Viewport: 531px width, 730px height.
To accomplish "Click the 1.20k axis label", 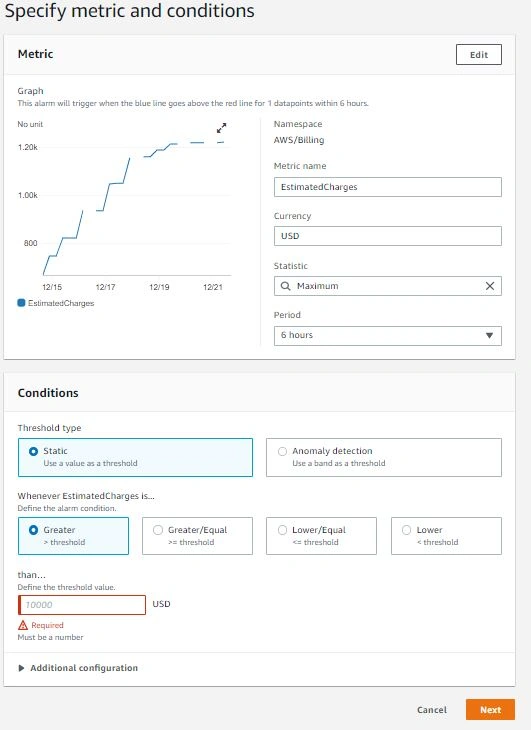I will coord(27,147).
